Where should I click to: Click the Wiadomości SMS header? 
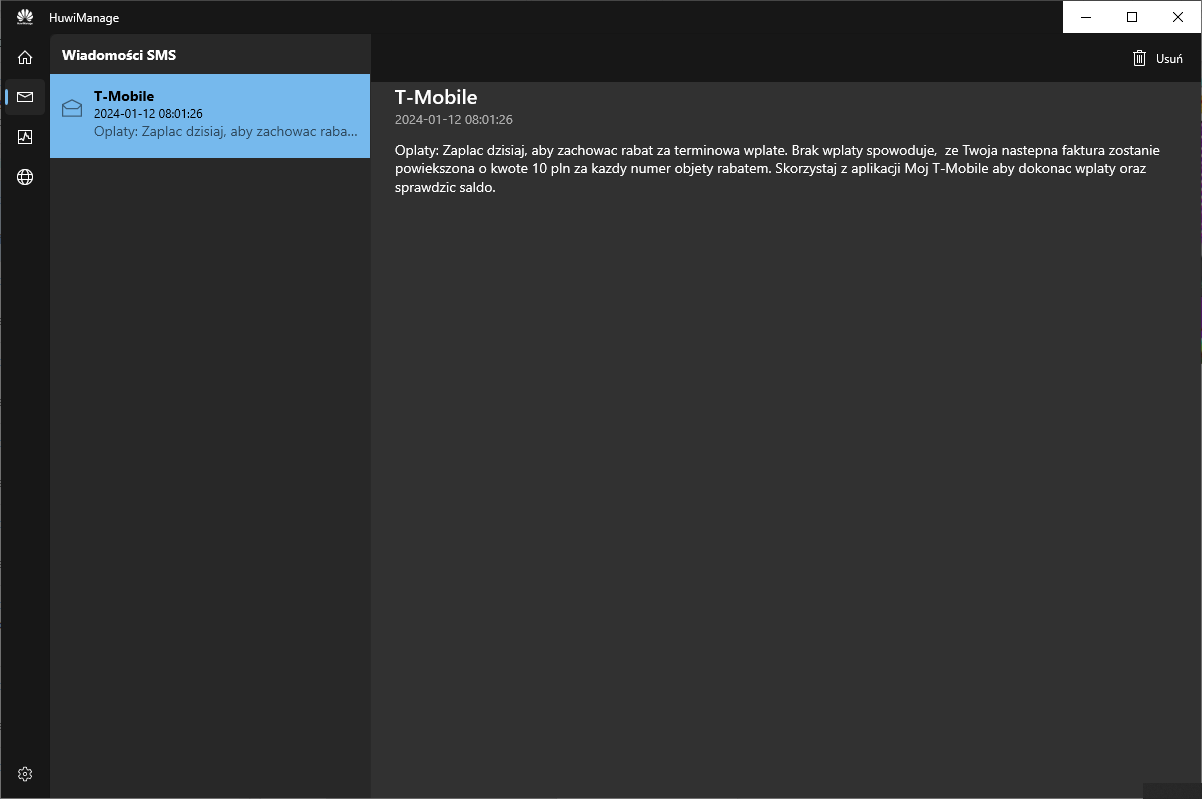119,55
